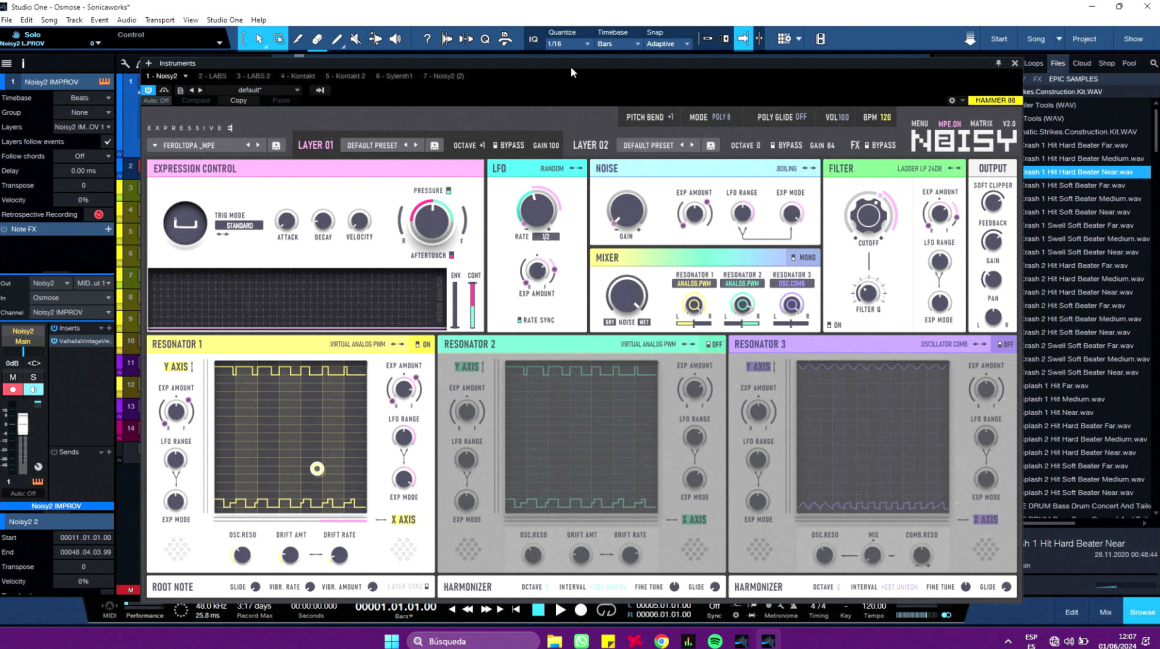Enable the Mixer MONO toggle

pos(803,257)
